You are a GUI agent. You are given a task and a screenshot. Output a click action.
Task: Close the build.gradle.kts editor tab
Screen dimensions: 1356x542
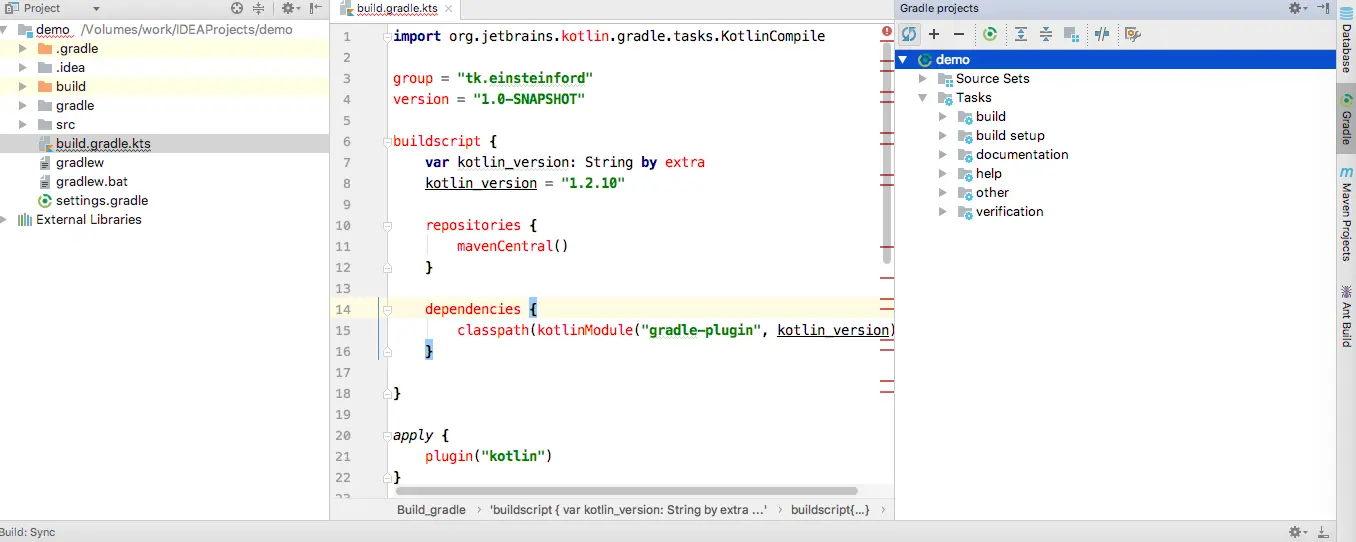coord(447,9)
